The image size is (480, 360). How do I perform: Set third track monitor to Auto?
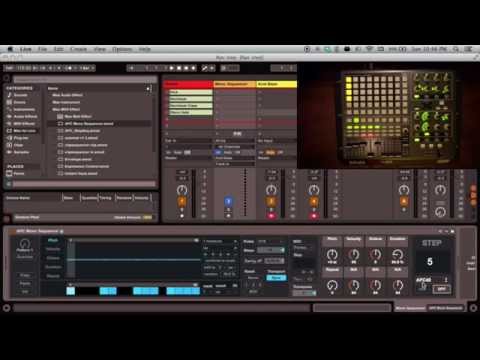tap(270, 152)
